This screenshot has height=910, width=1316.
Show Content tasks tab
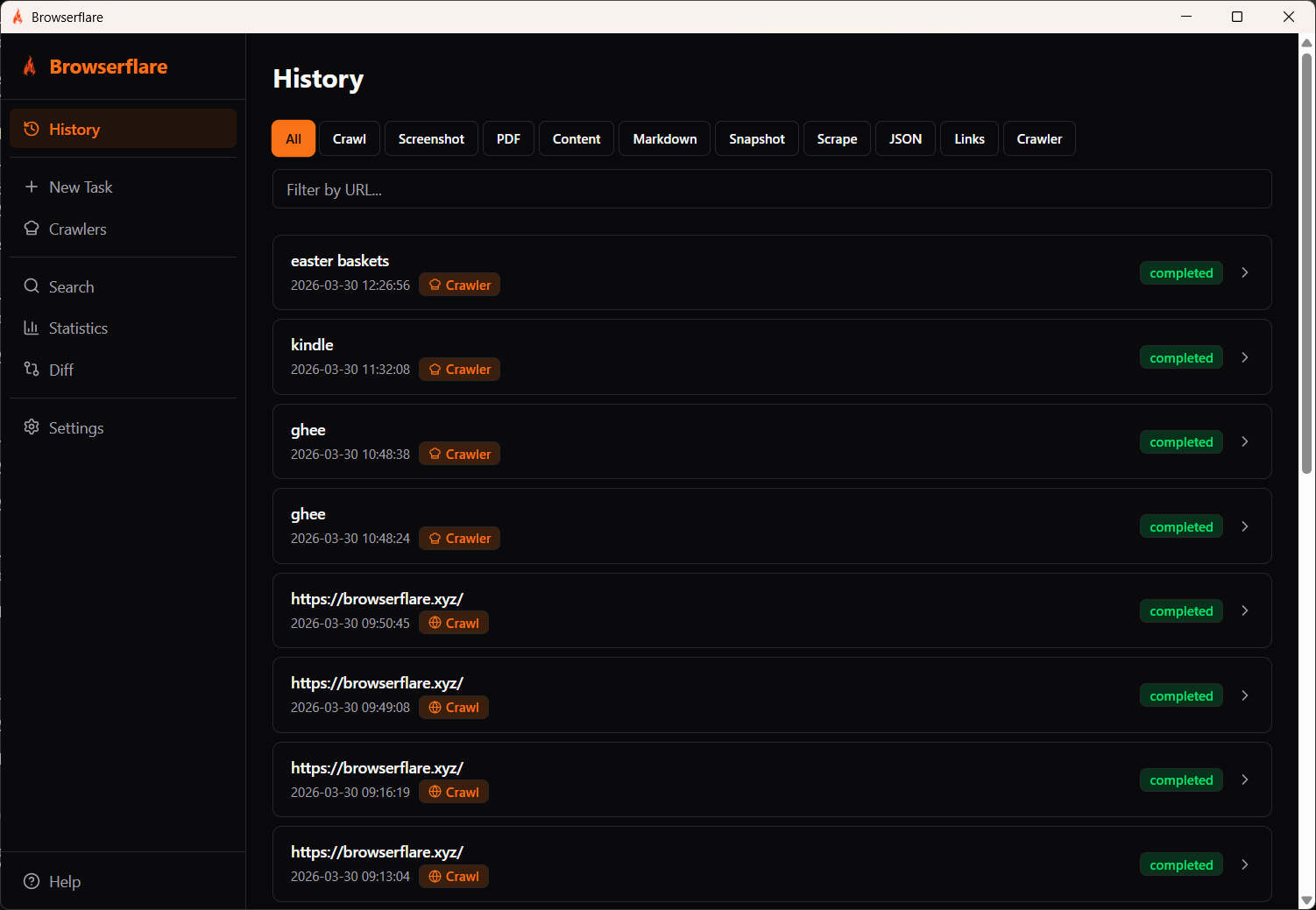[577, 138]
